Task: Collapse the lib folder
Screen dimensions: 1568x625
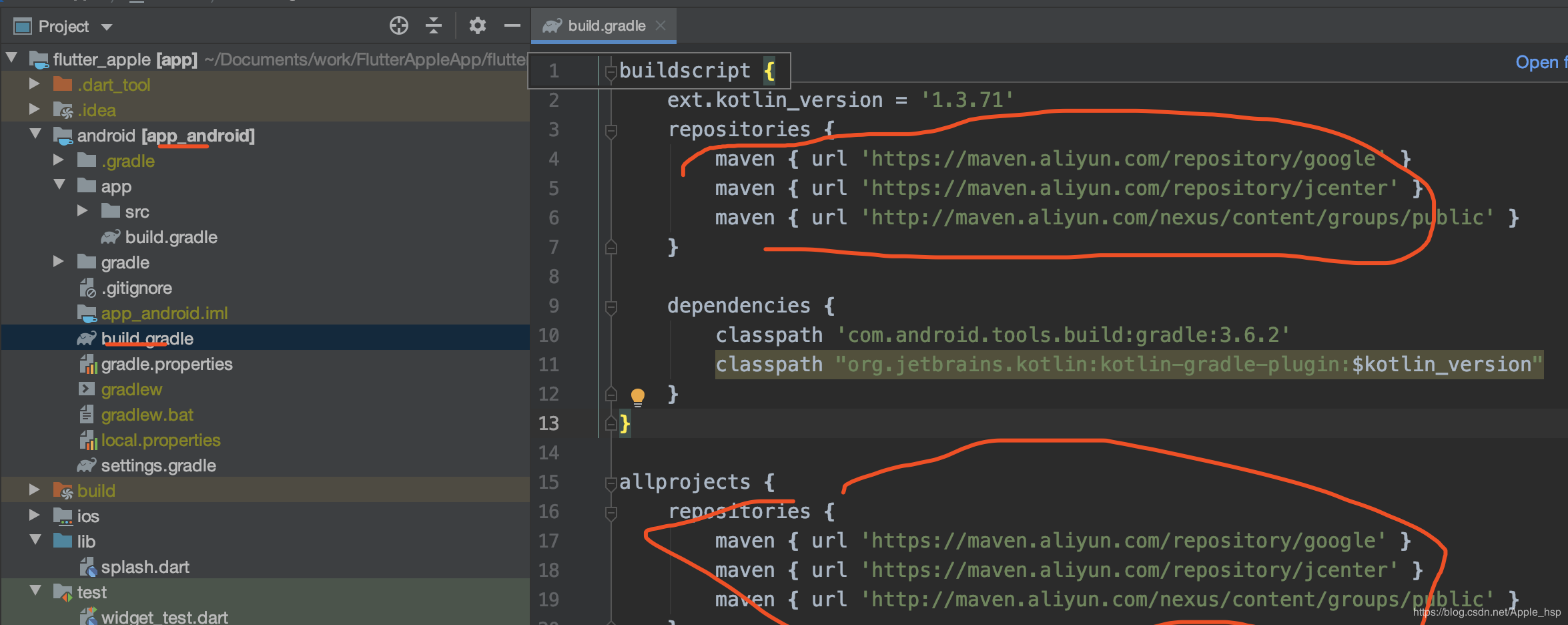Action: coord(35,540)
